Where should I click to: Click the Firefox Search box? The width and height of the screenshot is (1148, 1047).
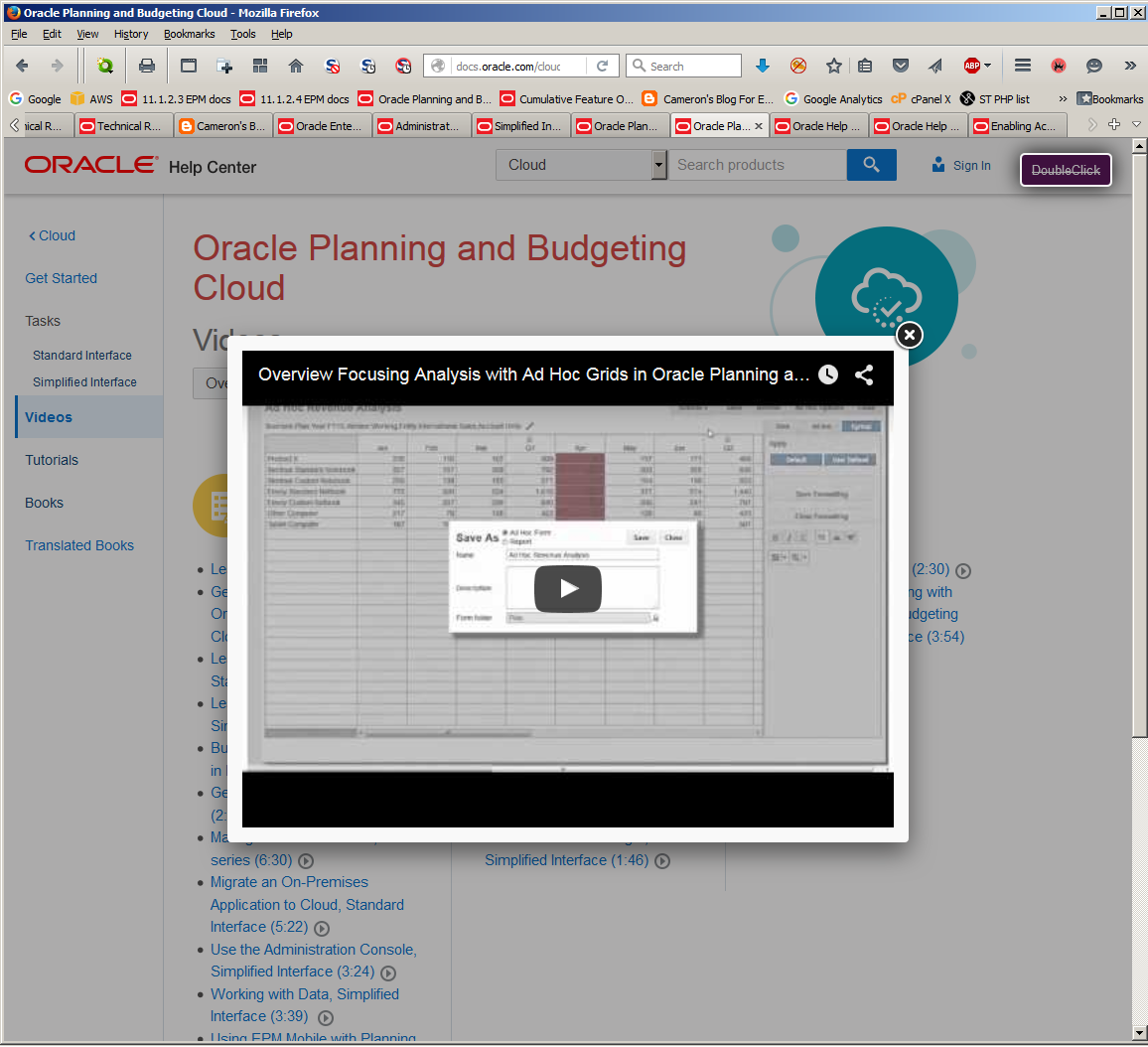(x=684, y=66)
